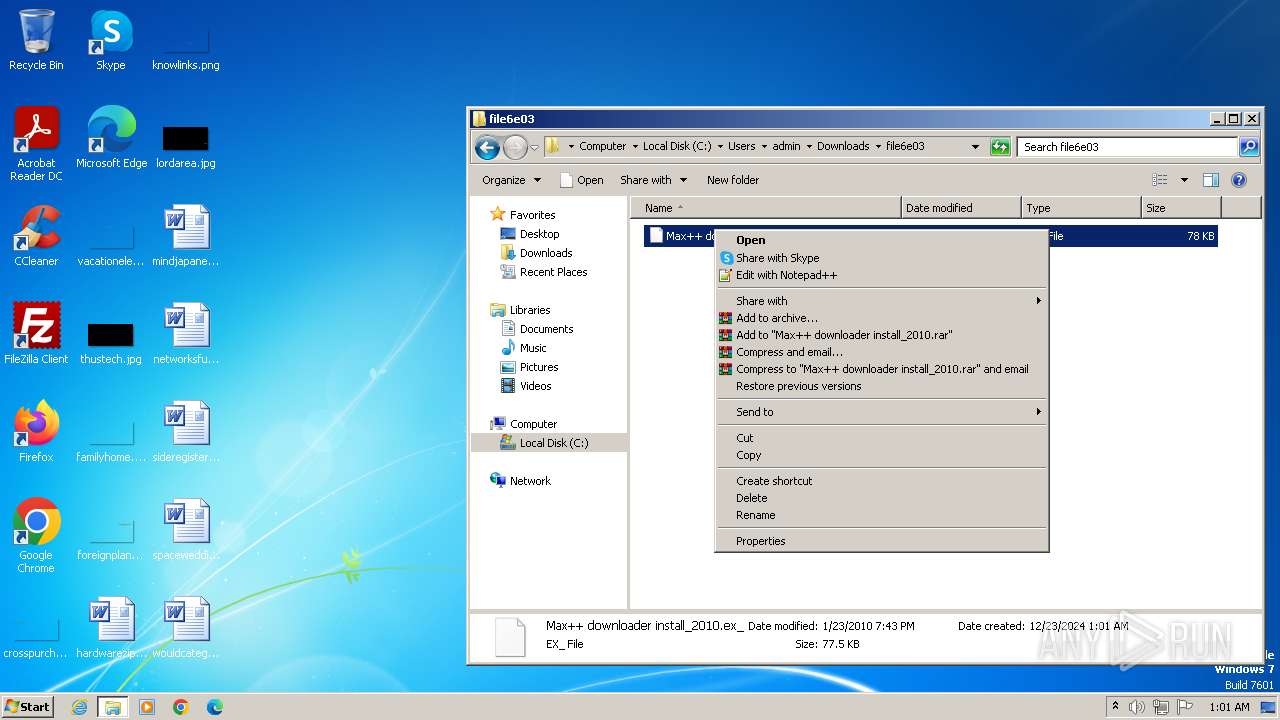1280x720 pixels.
Task: Click the Start button
Action: pos(27,707)
